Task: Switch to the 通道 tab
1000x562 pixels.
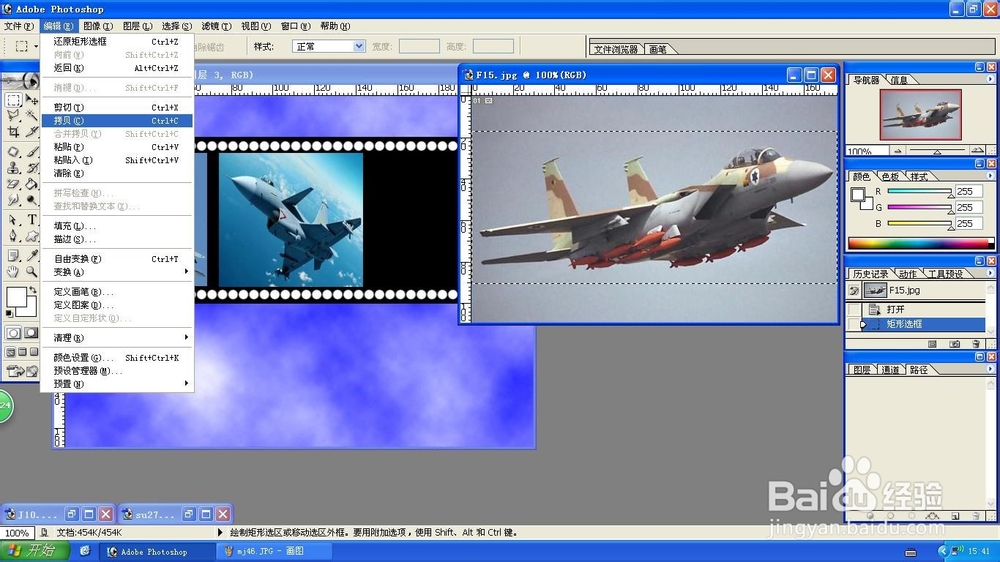Action: (x=890, y=369)
